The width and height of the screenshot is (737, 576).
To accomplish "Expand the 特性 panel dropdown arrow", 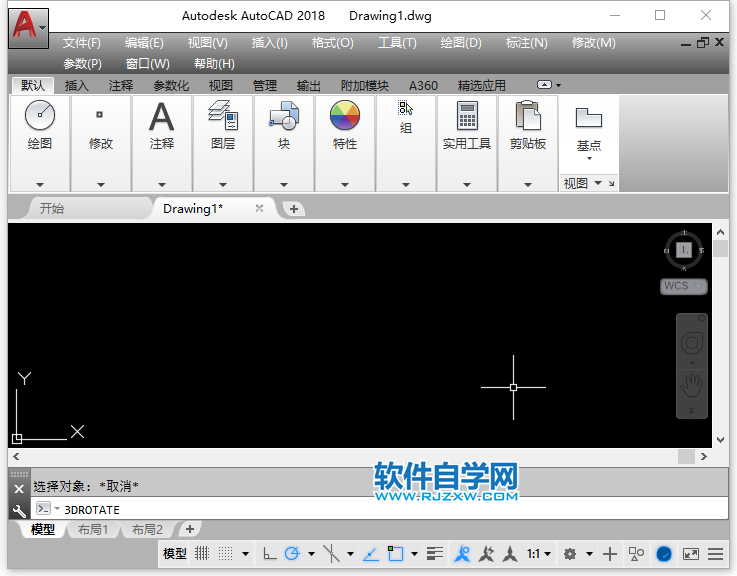I will point(345,185).
